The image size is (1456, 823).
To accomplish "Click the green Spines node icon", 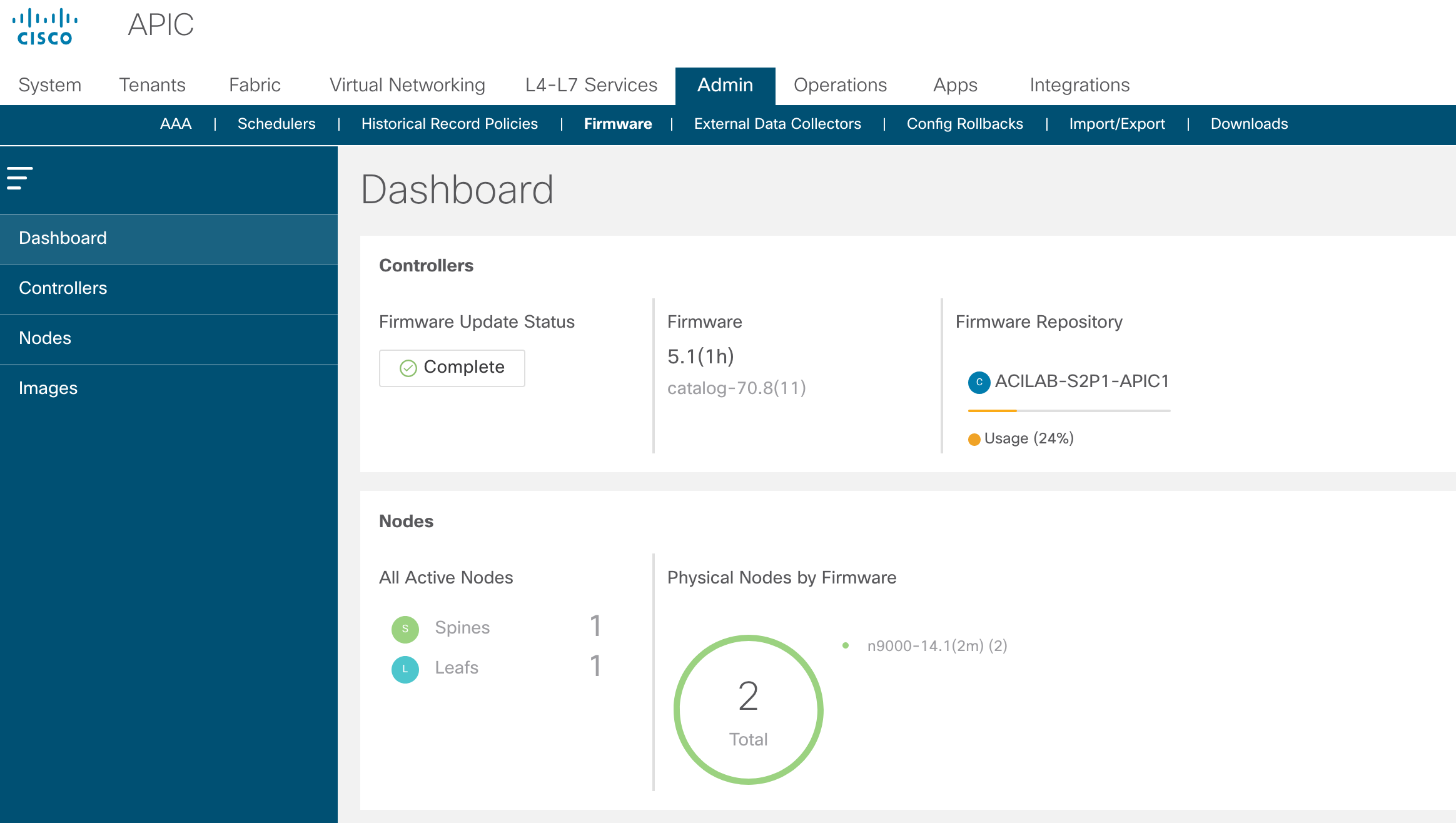I will click(x=405, y=629).
